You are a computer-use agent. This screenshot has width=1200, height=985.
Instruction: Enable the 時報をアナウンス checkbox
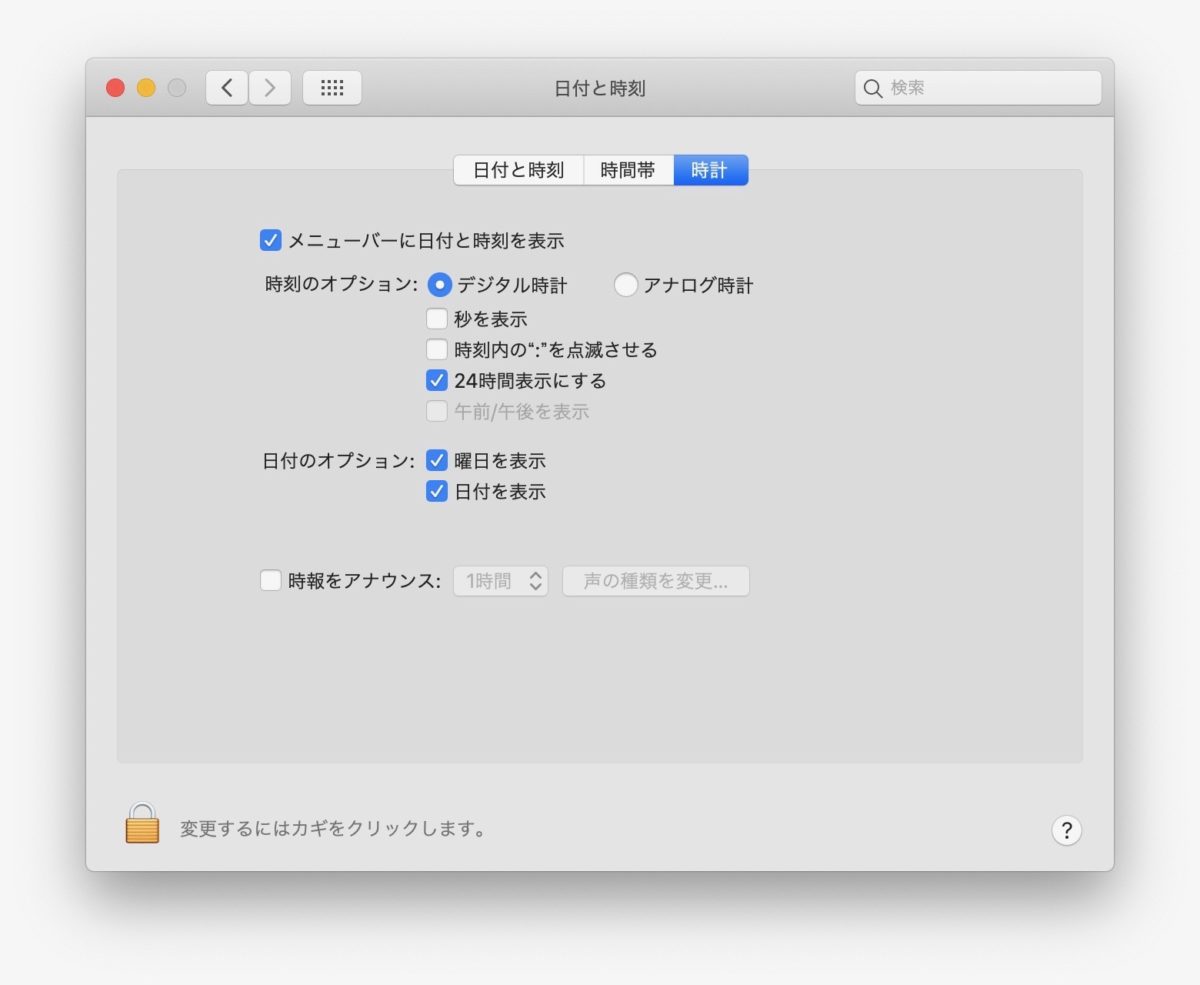[270, 580]
